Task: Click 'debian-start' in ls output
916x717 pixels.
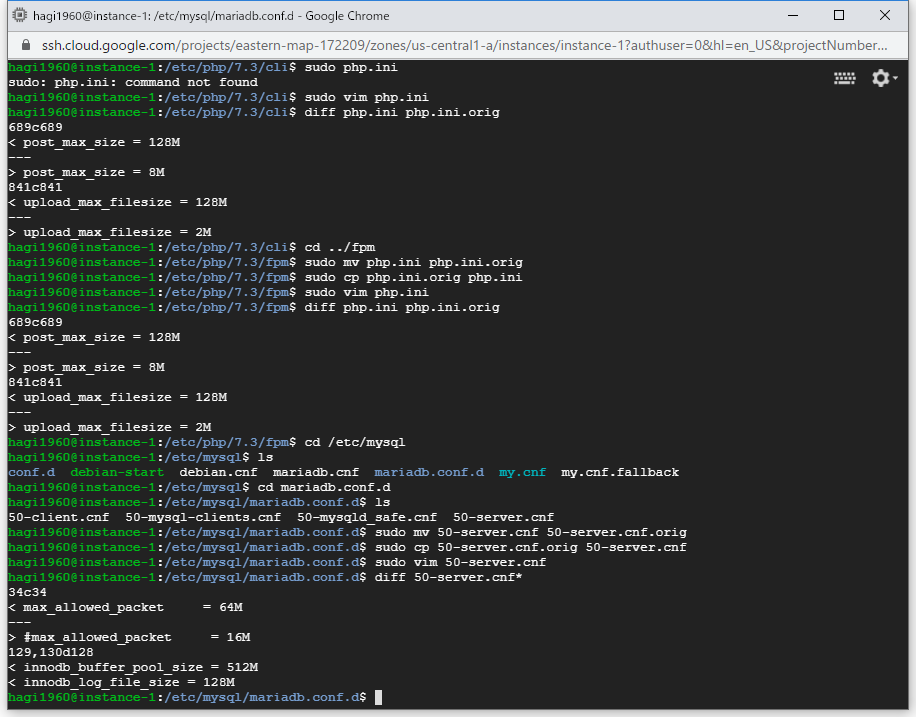Action: [117, 472]
